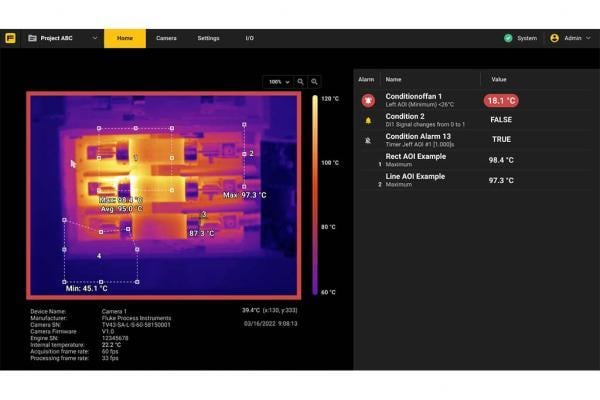Viewport: 600px width, 400px height.
Task: Open the 100% zoom level dropdown
Action: pos(277,81)
